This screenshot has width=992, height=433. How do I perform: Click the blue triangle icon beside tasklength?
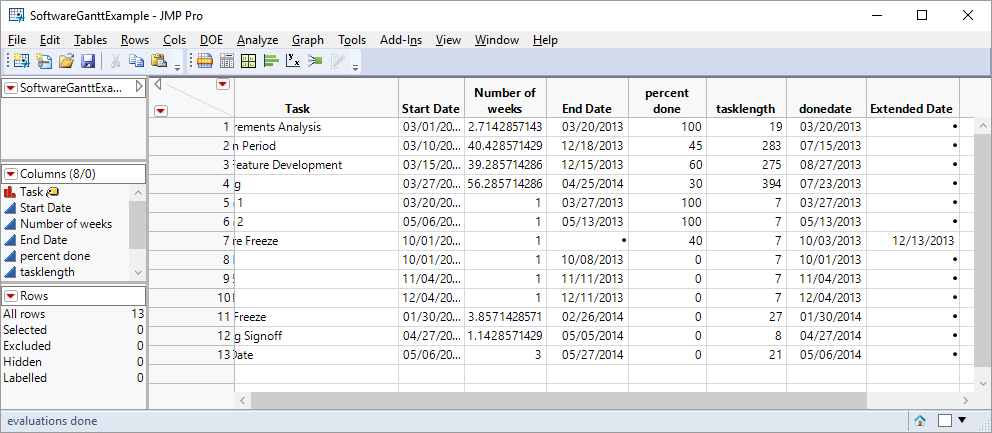[x=10, y=272]
